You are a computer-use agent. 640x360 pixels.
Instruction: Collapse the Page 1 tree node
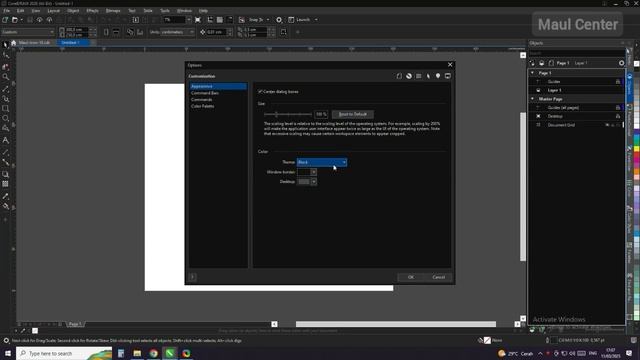[532, 73]
